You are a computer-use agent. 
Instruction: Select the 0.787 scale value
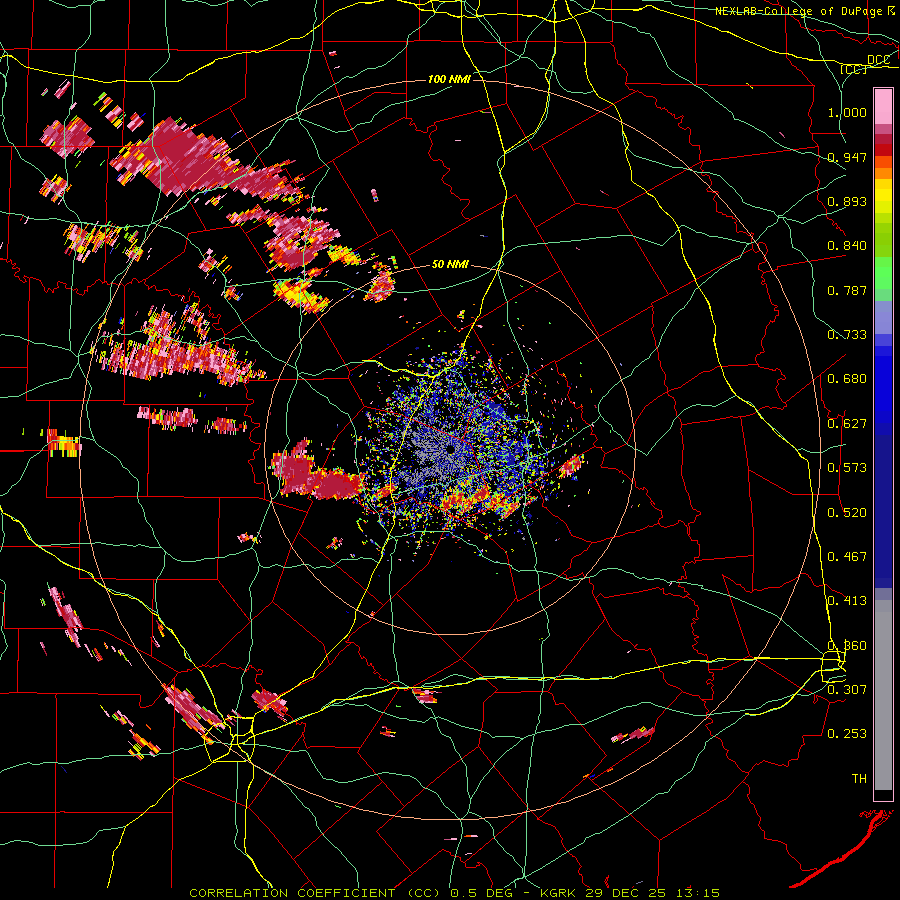click(x=847, y=290)
